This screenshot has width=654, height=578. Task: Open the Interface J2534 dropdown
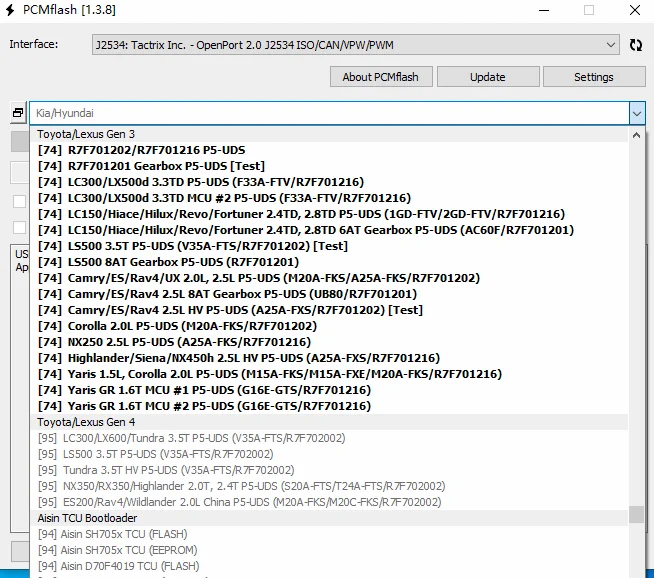coord(355,45)
